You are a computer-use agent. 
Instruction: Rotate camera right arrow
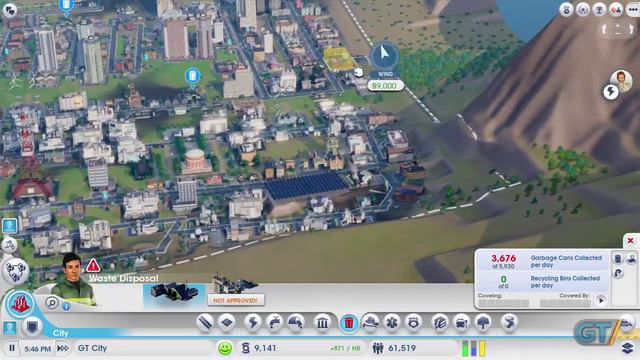tap(631, 29)
